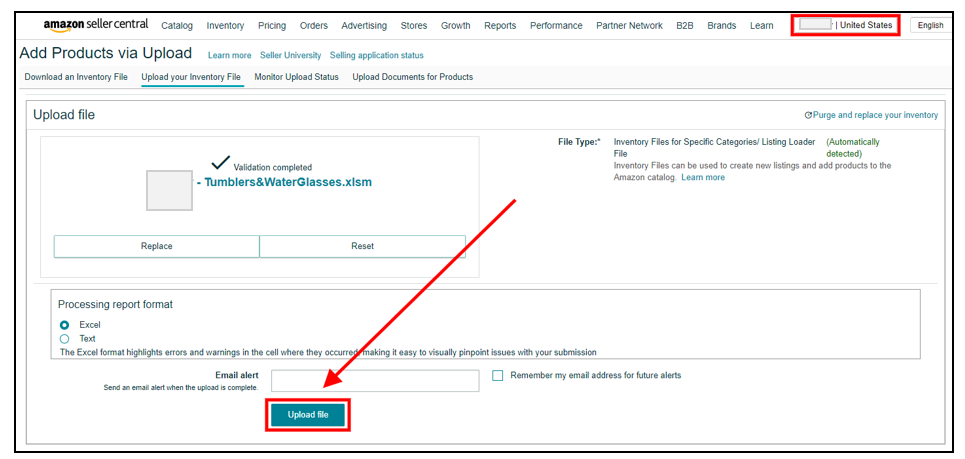Switch to Upload Documents for Products tab
This screenshot has width=965, height=459.
coord(412,77)
